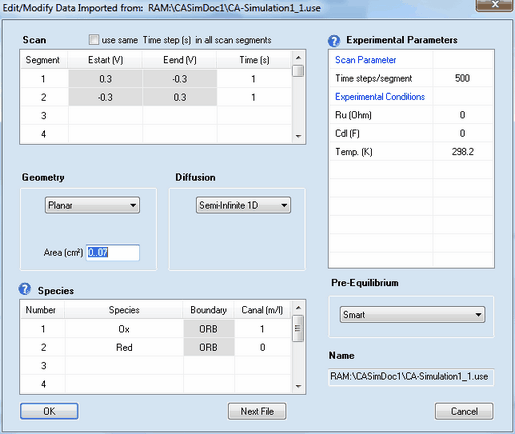Select ORB boundary for Ox species

pyautogui.click(x=209, y=329)
